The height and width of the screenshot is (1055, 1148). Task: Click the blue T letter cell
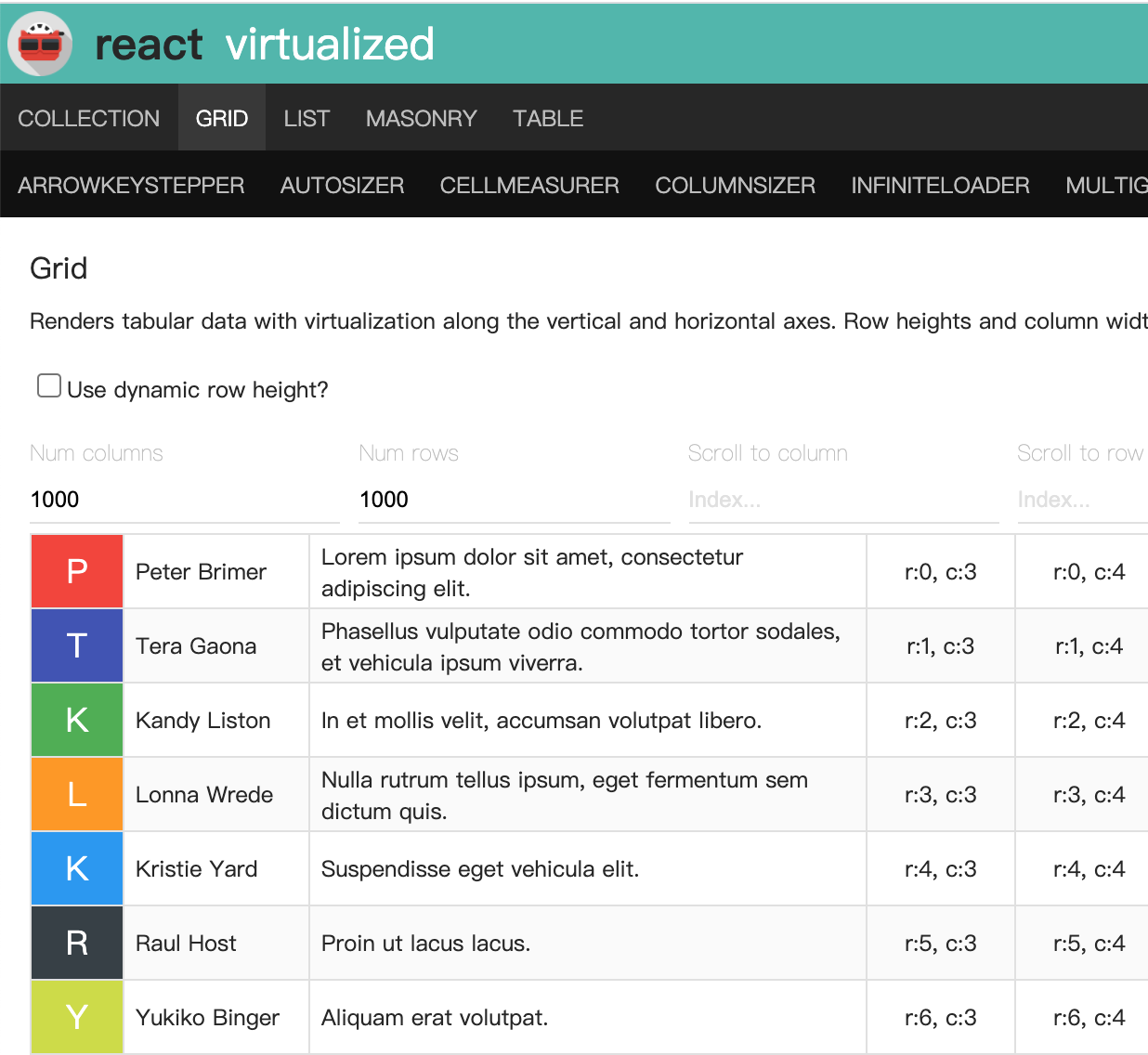pyautogui.click(x=77, y=645)
